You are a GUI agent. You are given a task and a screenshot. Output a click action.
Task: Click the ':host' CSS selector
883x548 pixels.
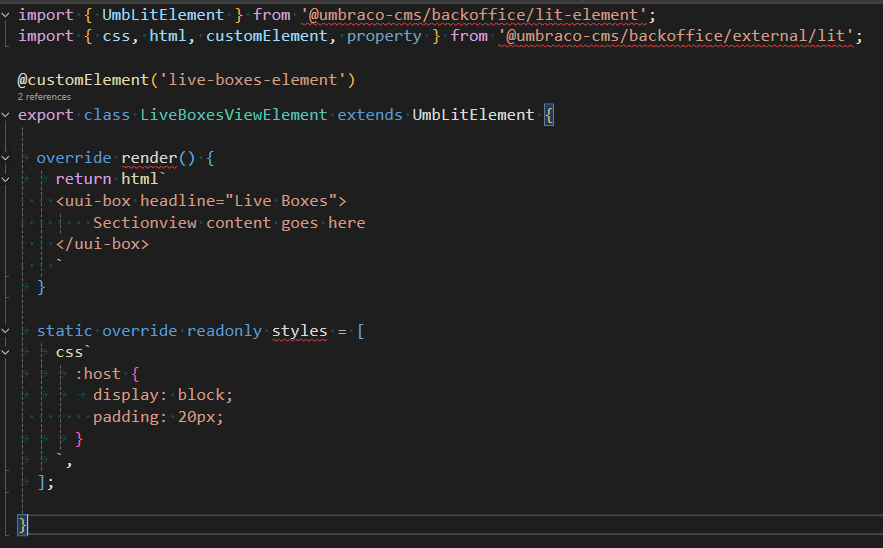click(x=97, y=374)
